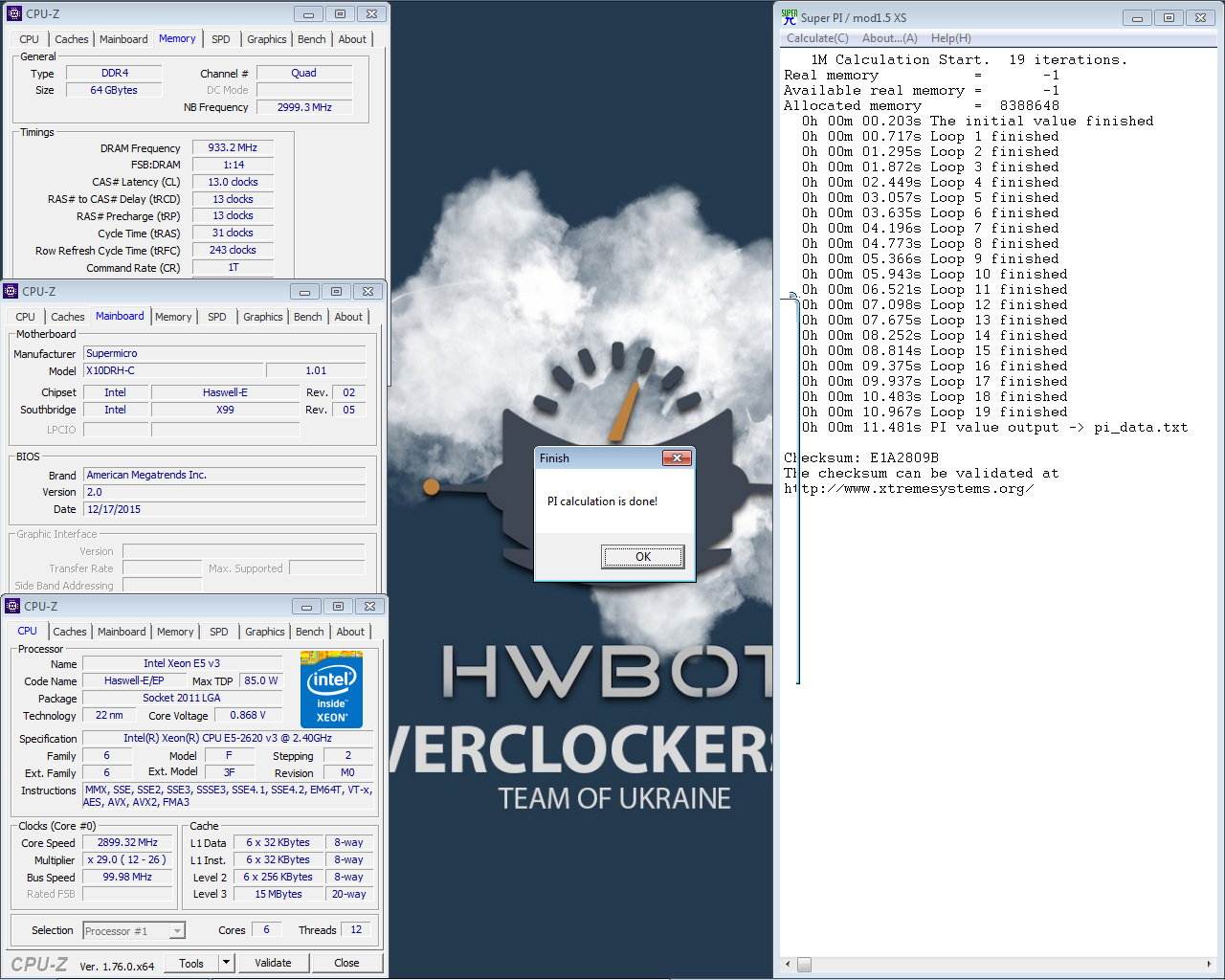Click the NB Frequency value 2999.3 MHz
Viewport: 1225px width, 980px height.
[x=304, y=107]
